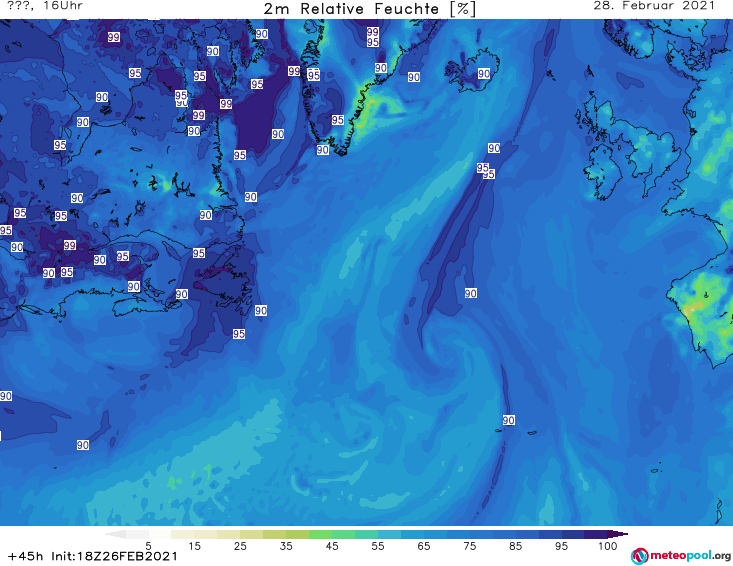Click the '90' humidity label over Iceland
Screen dimensions: 733x566
coord(484,73)
